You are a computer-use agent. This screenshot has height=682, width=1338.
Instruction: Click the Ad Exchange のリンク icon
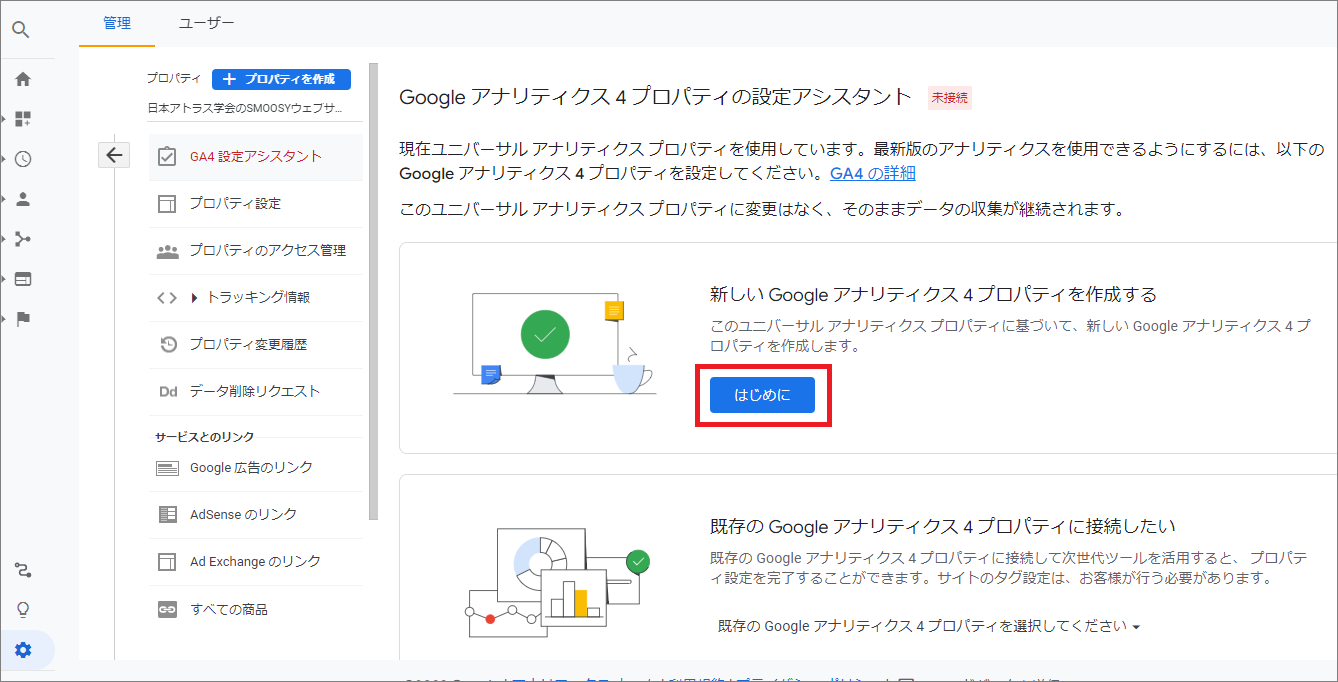click(167, 562)
